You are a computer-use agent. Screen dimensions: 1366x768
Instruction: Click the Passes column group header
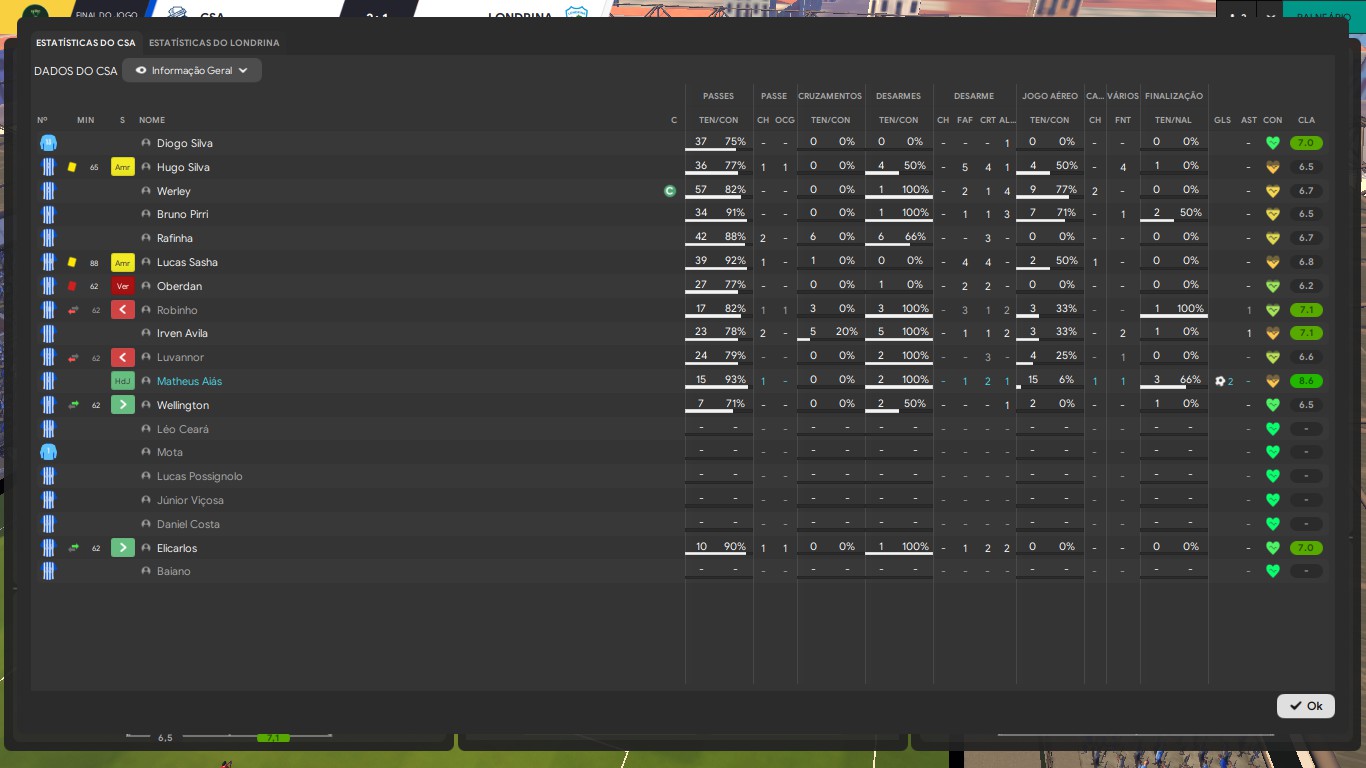[x=718, y=96]
